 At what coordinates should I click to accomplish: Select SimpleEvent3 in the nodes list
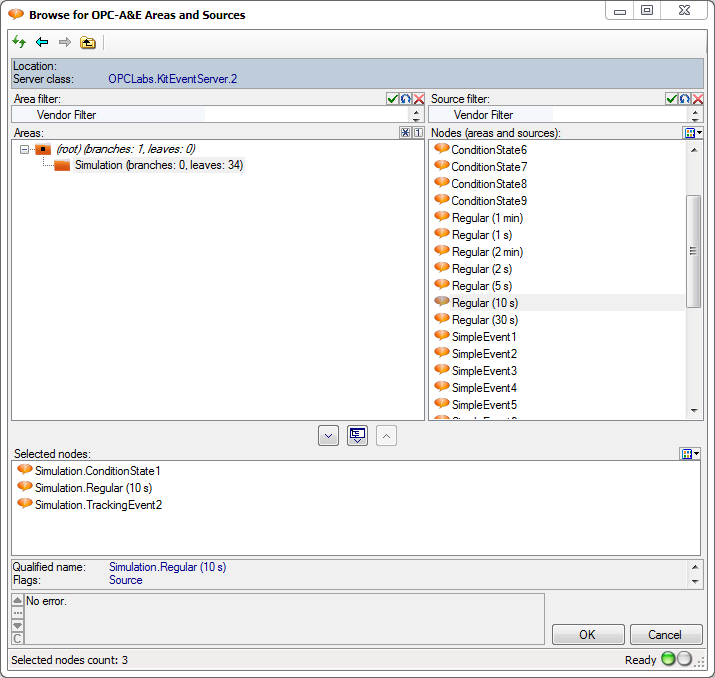484,371
